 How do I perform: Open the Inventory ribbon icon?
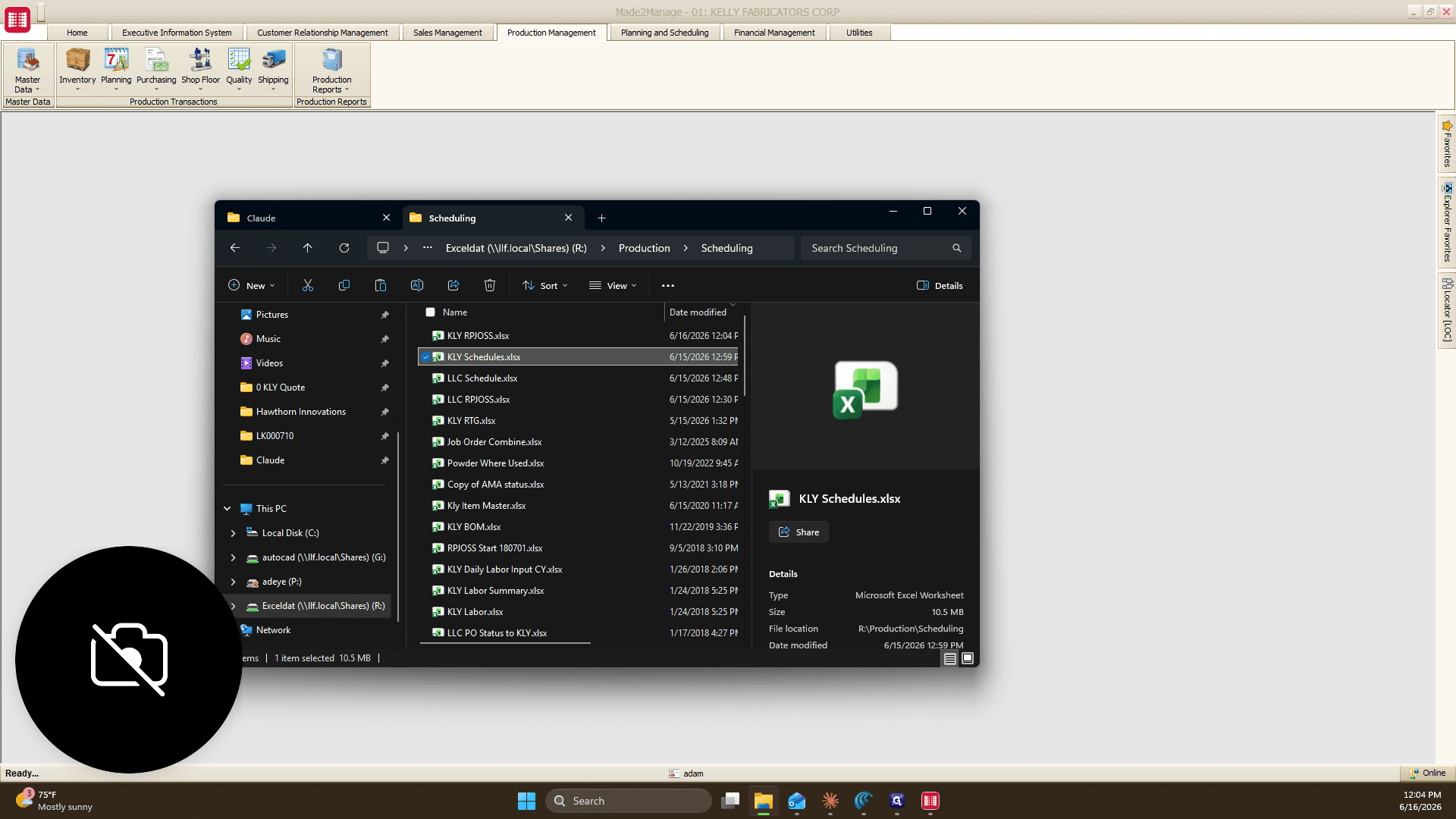tap(77, 68)
